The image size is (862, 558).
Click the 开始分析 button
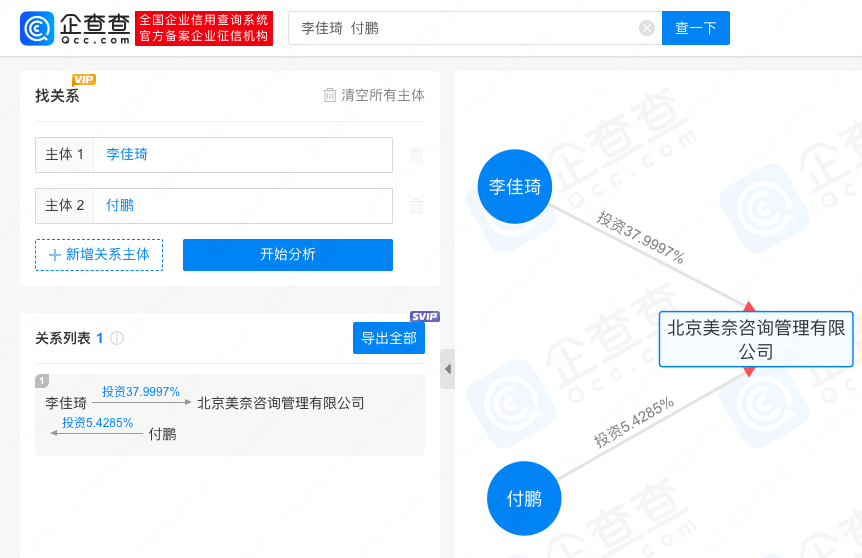tap(288, 255)
